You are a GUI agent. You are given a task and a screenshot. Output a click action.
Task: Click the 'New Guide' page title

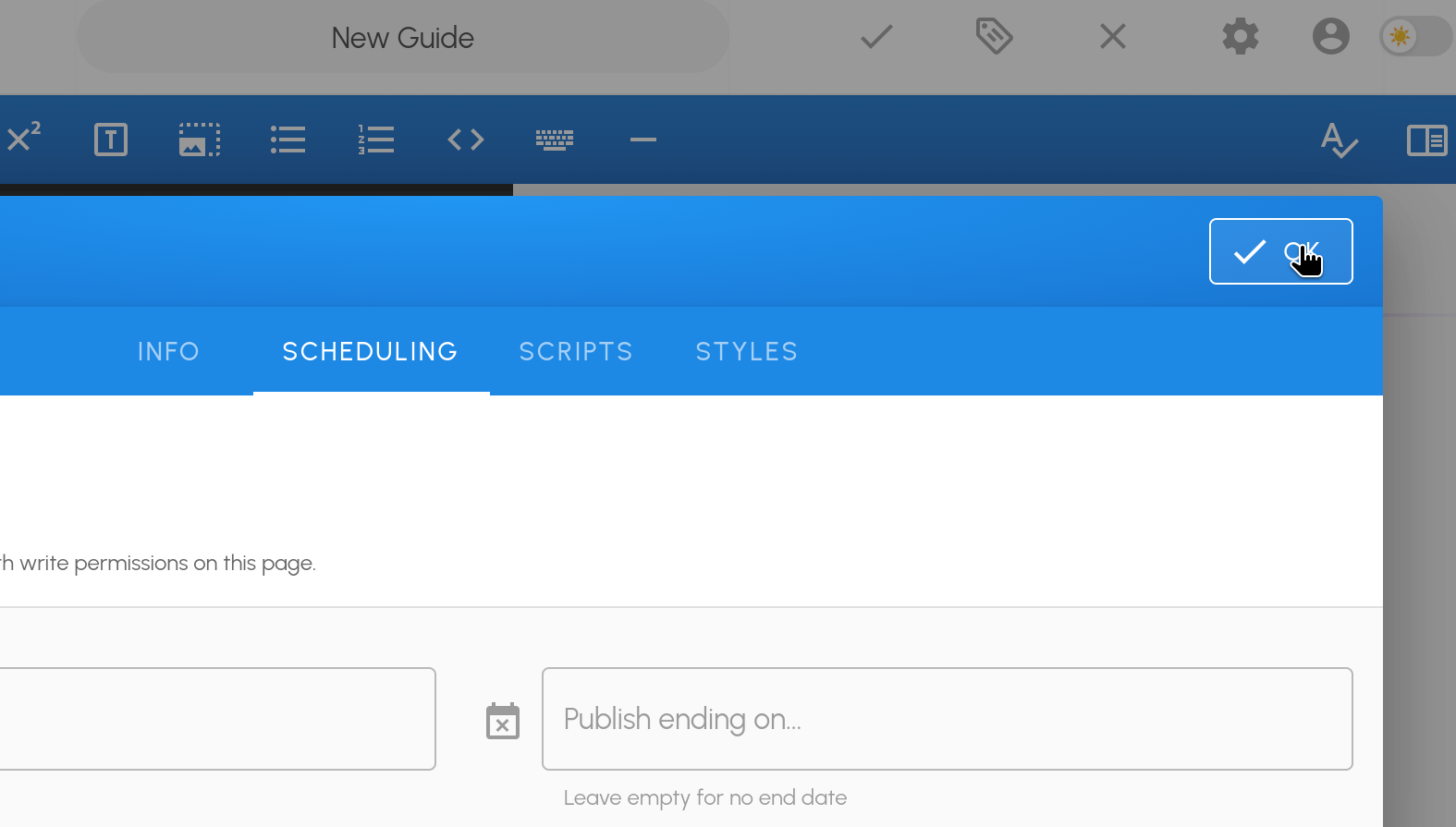click(x=403, y=38)
